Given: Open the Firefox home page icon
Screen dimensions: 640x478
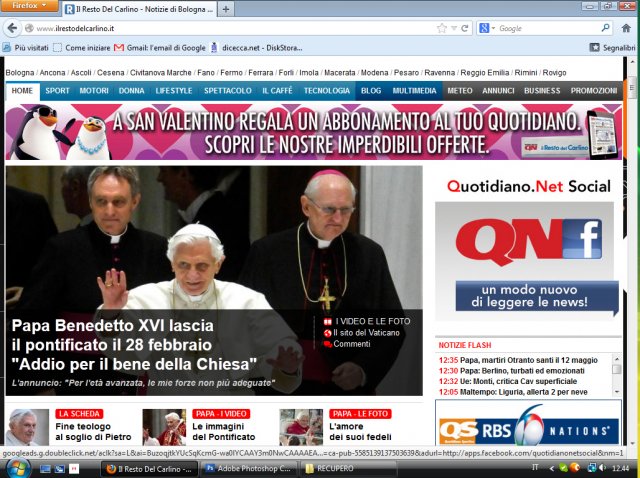Looking at the screenshot, I should click(626, 28).
